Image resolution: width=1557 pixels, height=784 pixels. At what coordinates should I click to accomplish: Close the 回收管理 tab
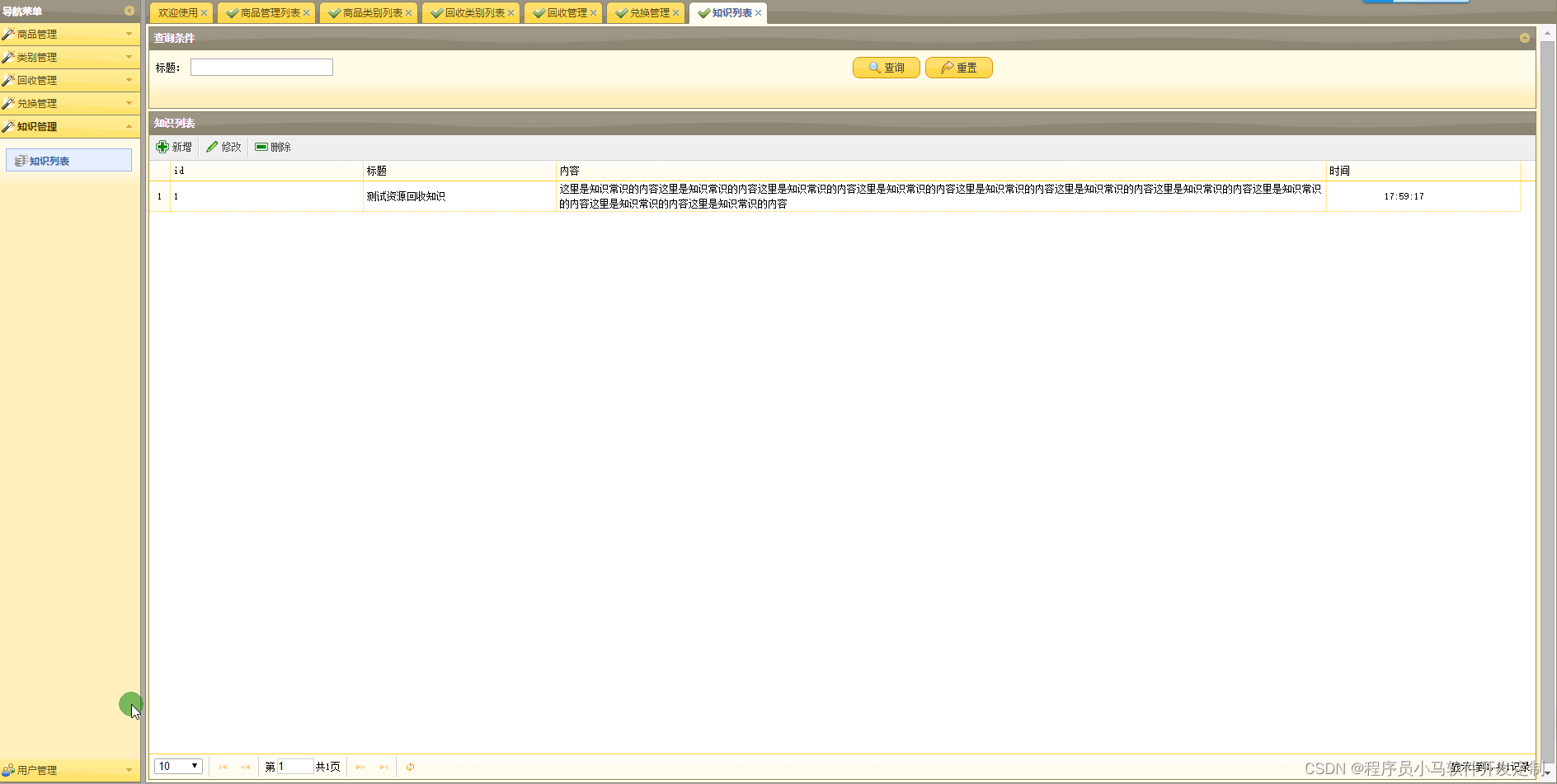pyautogui.click(x=593, y=13)
